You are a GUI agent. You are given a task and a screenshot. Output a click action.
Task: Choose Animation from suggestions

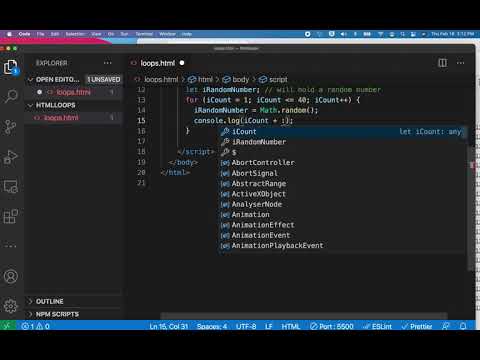tap(342, 214)
